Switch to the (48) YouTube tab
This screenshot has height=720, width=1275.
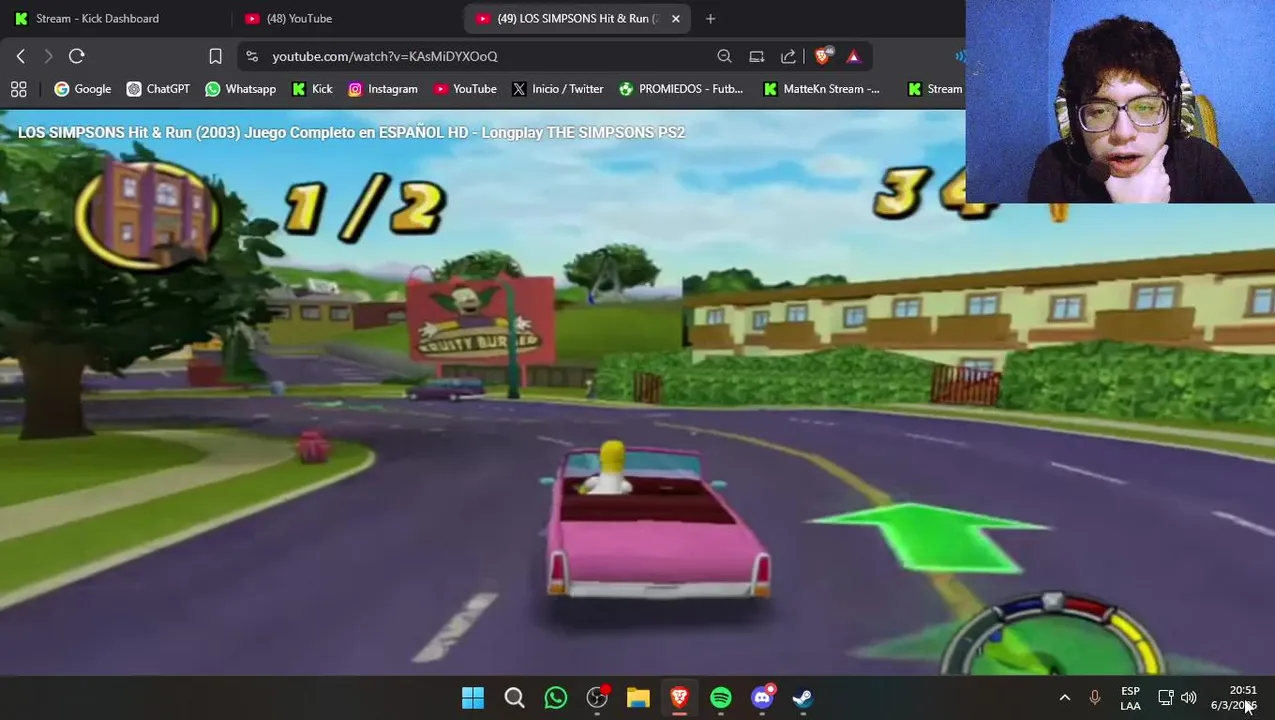(x=345, y=18)
